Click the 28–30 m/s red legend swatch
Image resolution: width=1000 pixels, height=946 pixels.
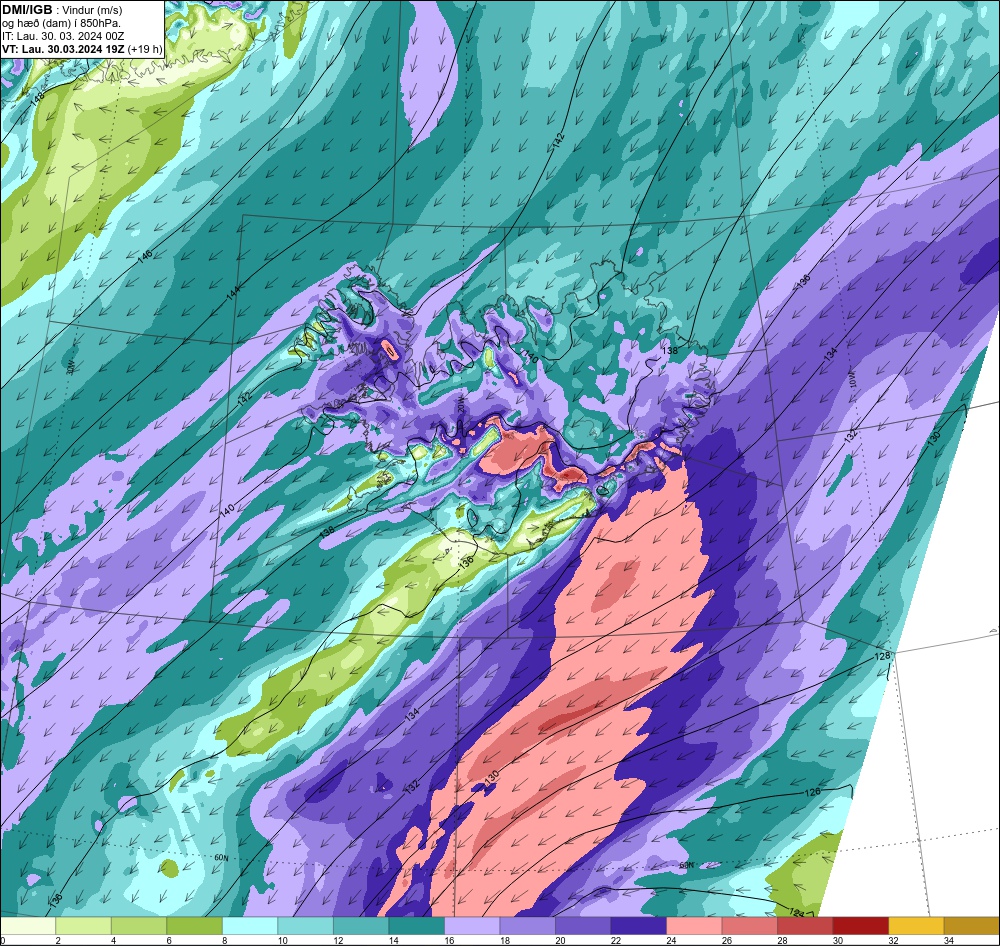point(805,926)
